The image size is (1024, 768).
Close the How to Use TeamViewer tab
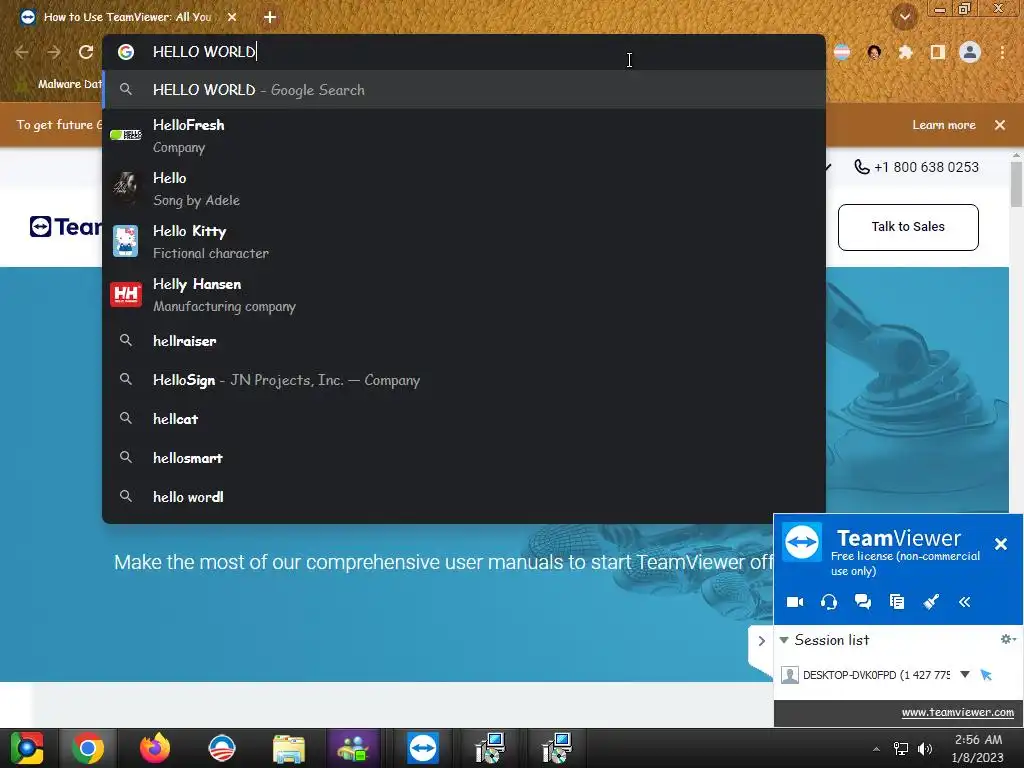click(x=232, y=17)
